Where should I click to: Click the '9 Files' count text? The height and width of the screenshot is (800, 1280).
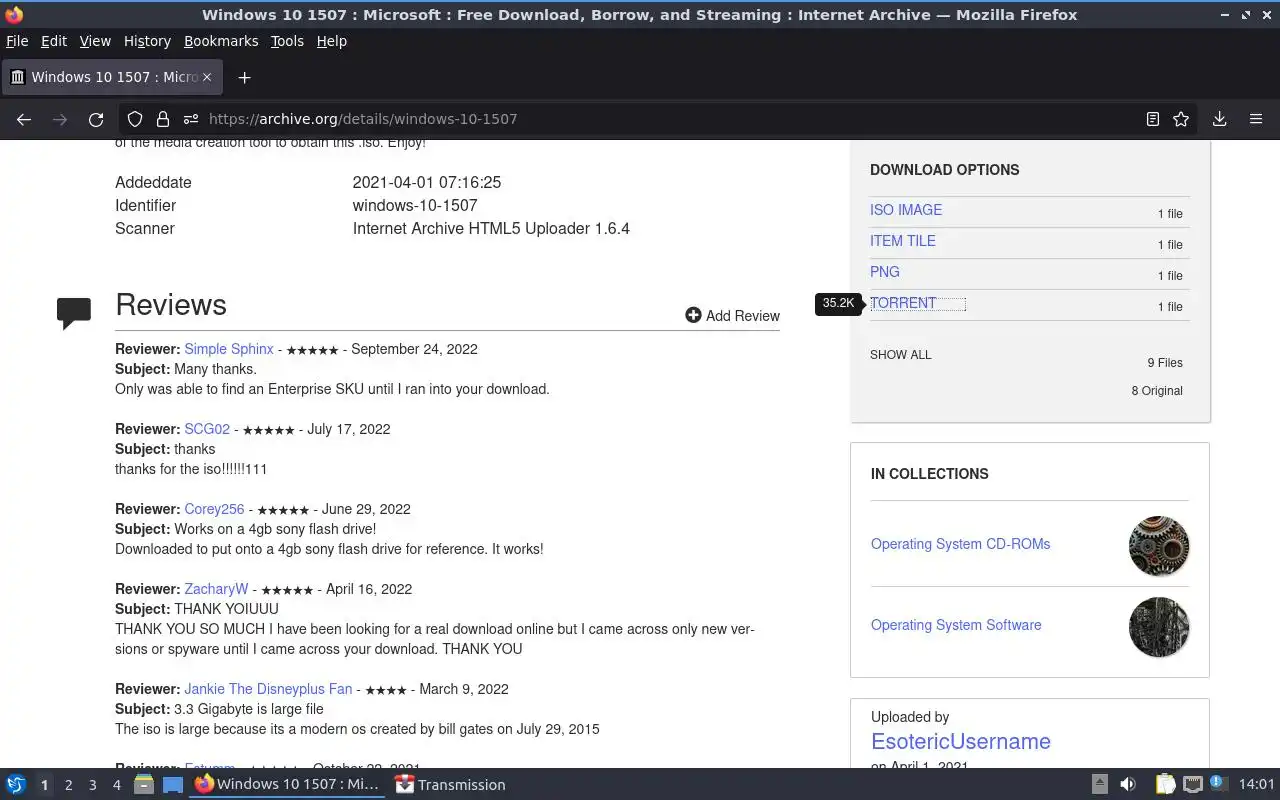click(x=1165, y=363)
